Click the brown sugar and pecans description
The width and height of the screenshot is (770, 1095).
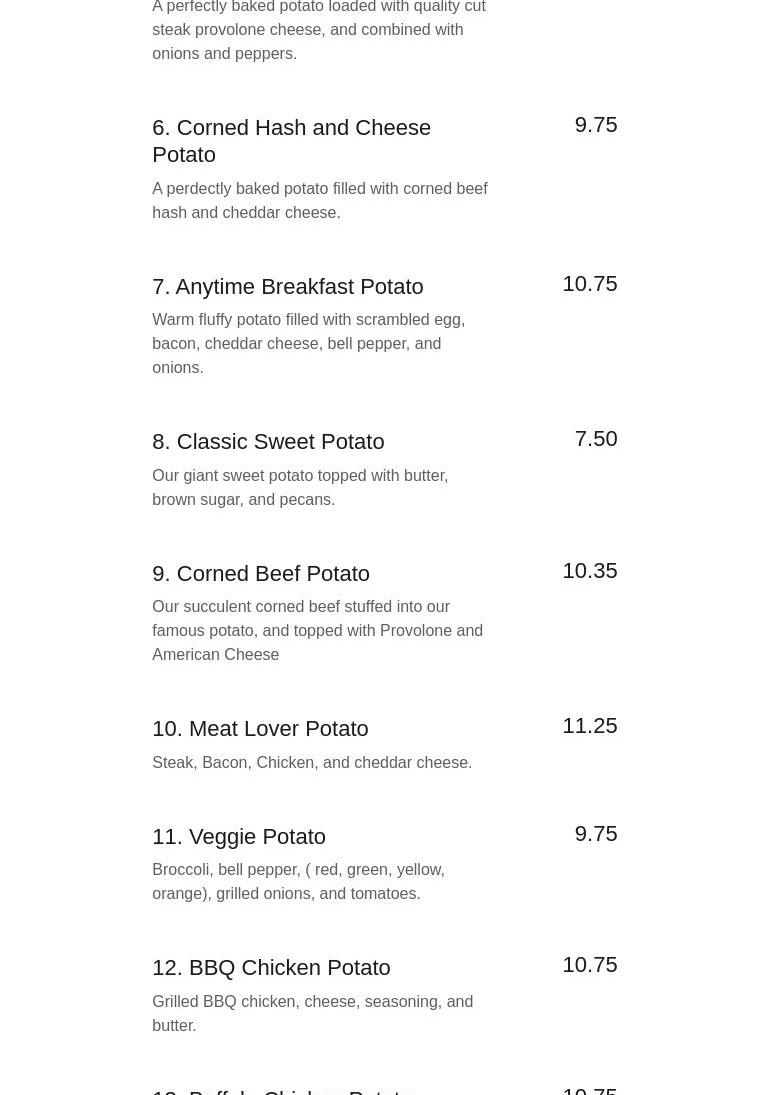300,488
